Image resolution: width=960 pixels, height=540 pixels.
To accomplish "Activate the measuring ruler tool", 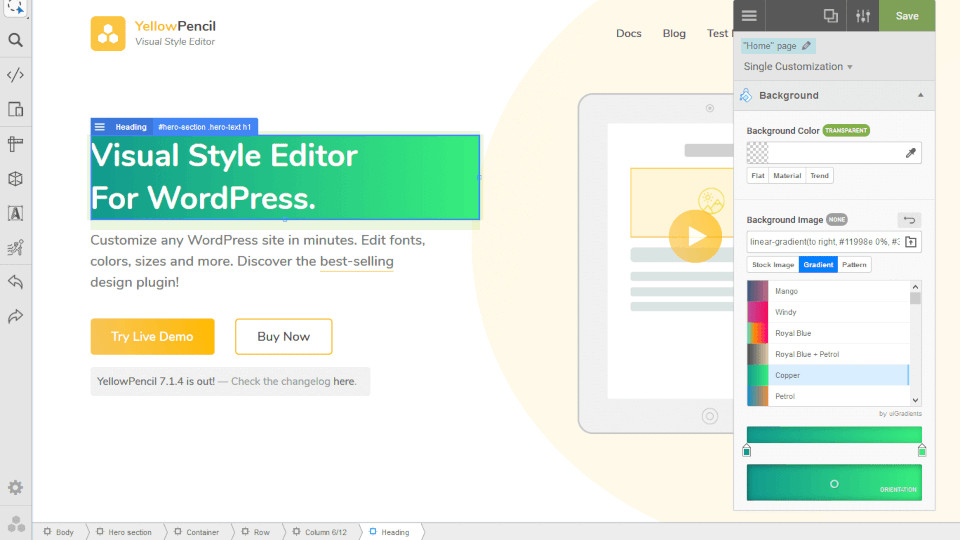I will (x=15, y=144).
